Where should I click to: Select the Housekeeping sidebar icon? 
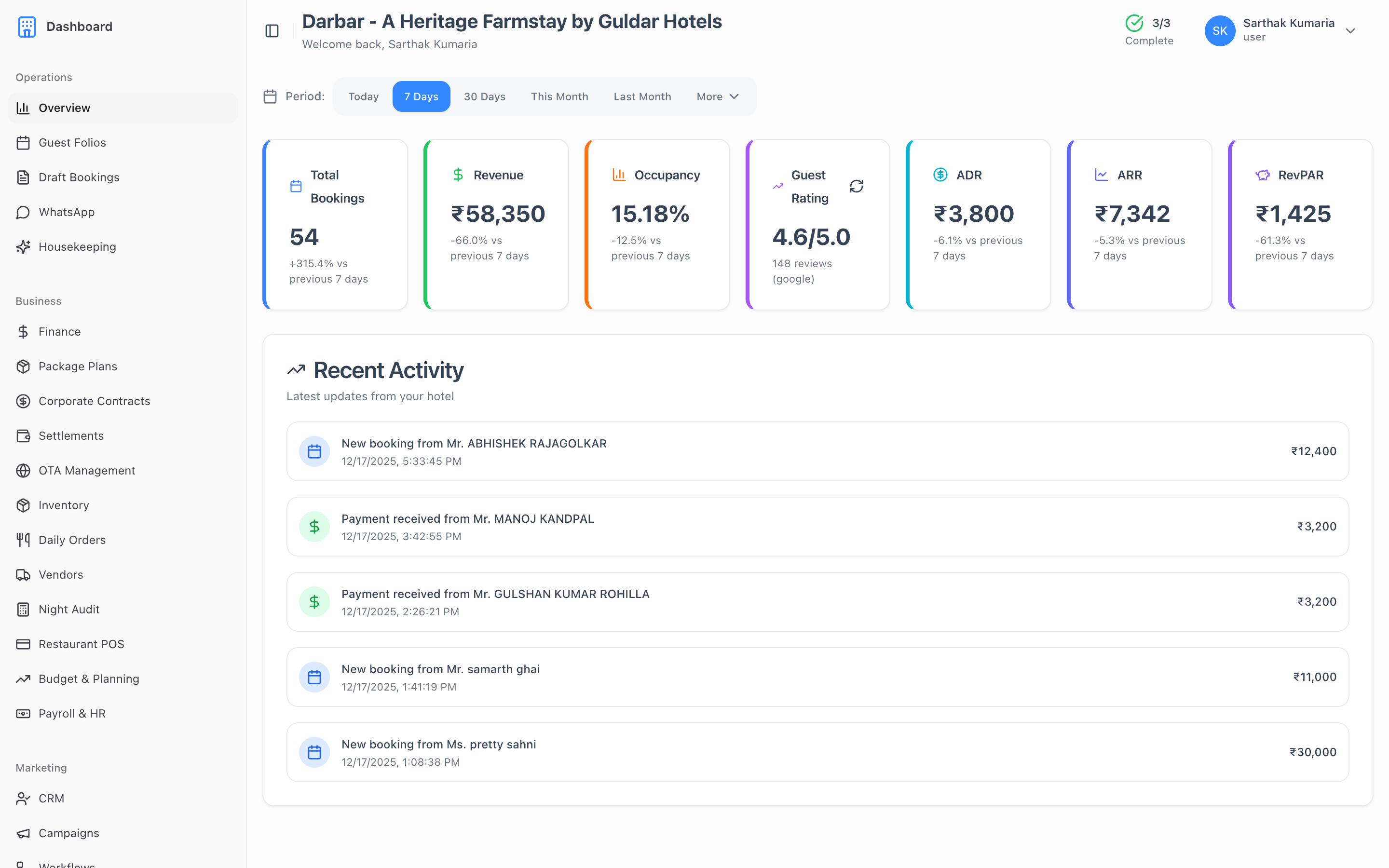tap(24, 247)
